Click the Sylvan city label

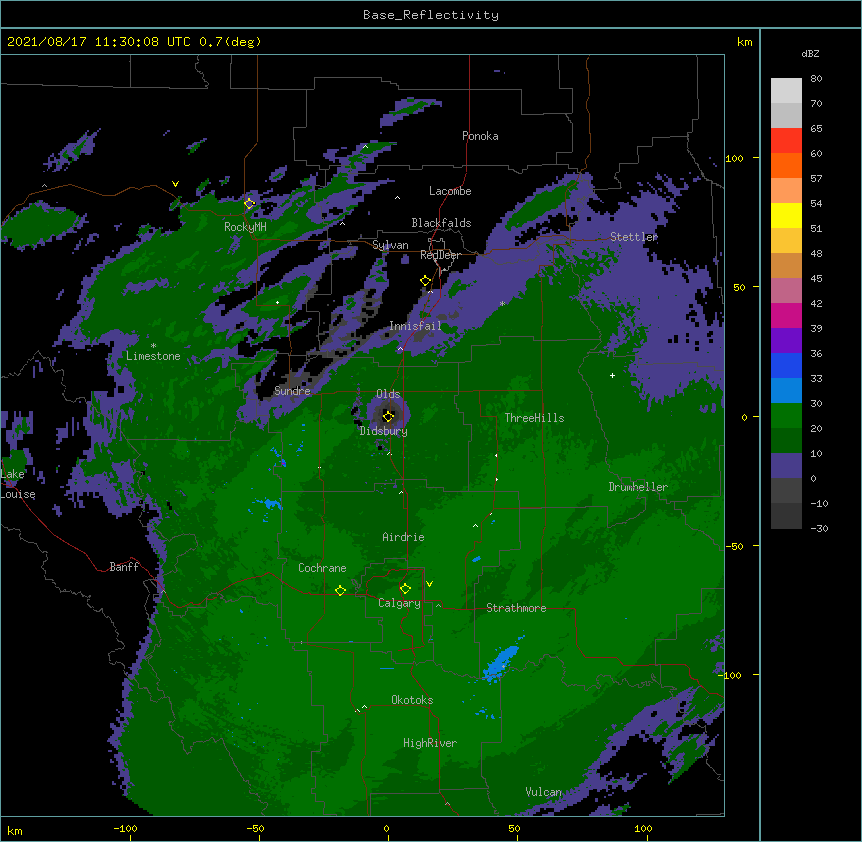tap(390, 245)
